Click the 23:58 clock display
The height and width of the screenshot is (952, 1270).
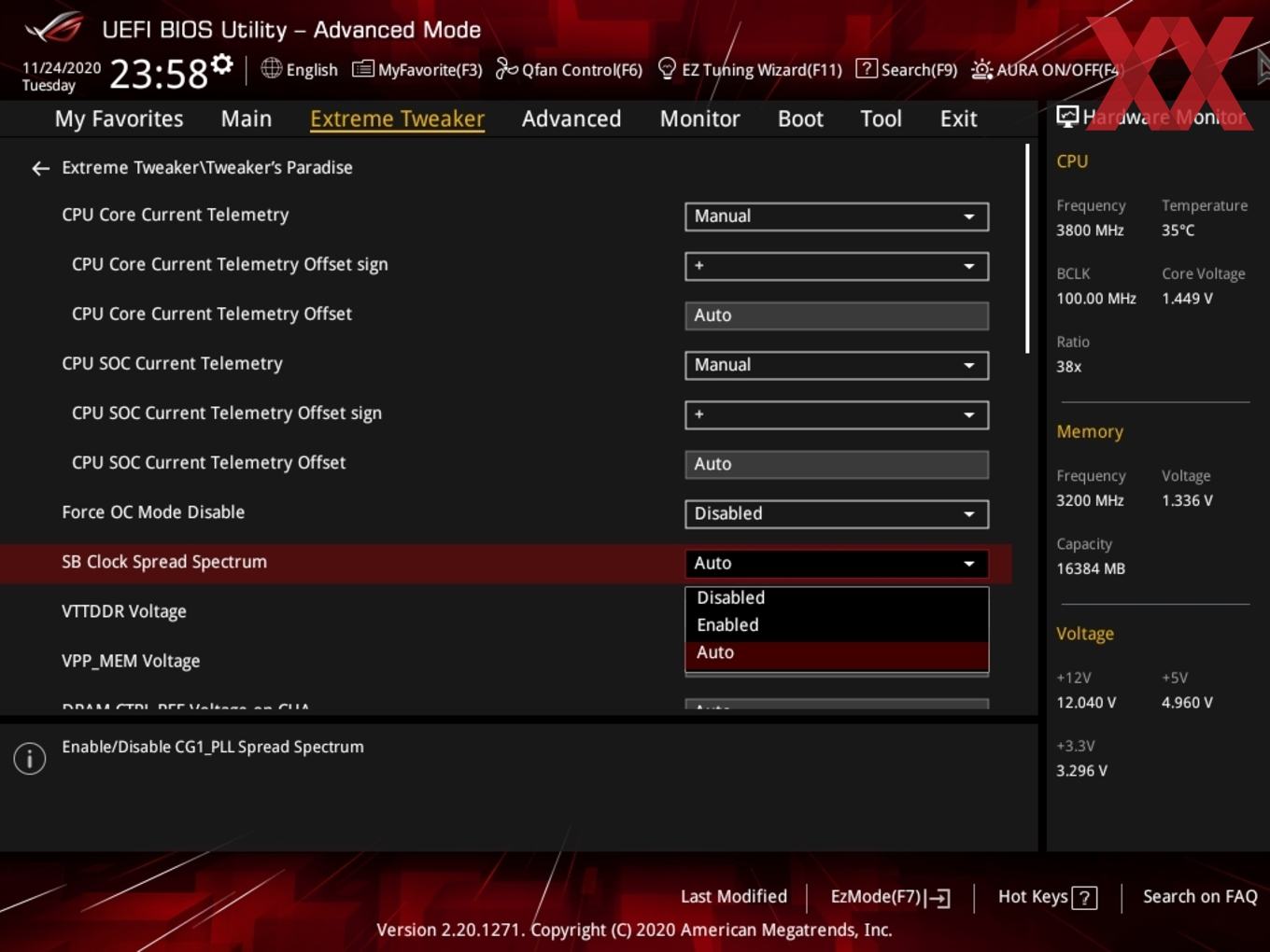(159, 74)
